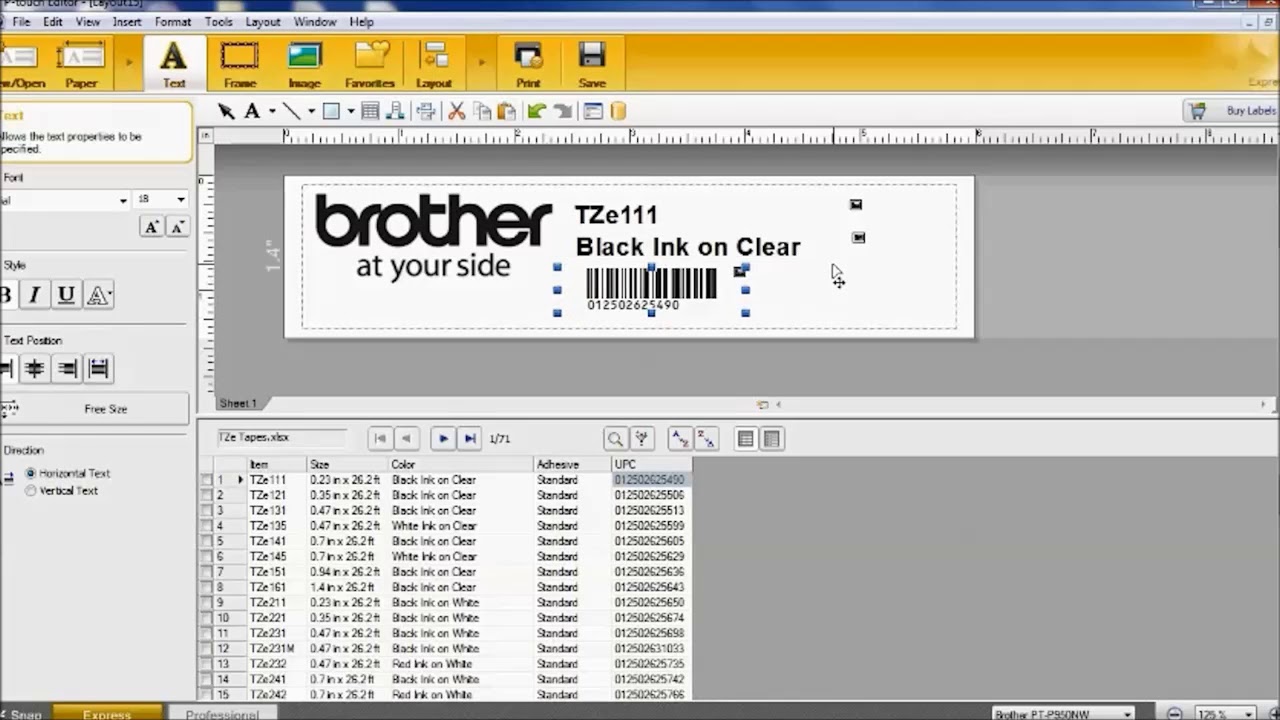The image size is (1280, 720).
Task: Choose the rectangle shape tool
Action: pyautogui.click(x=331, y=111)
